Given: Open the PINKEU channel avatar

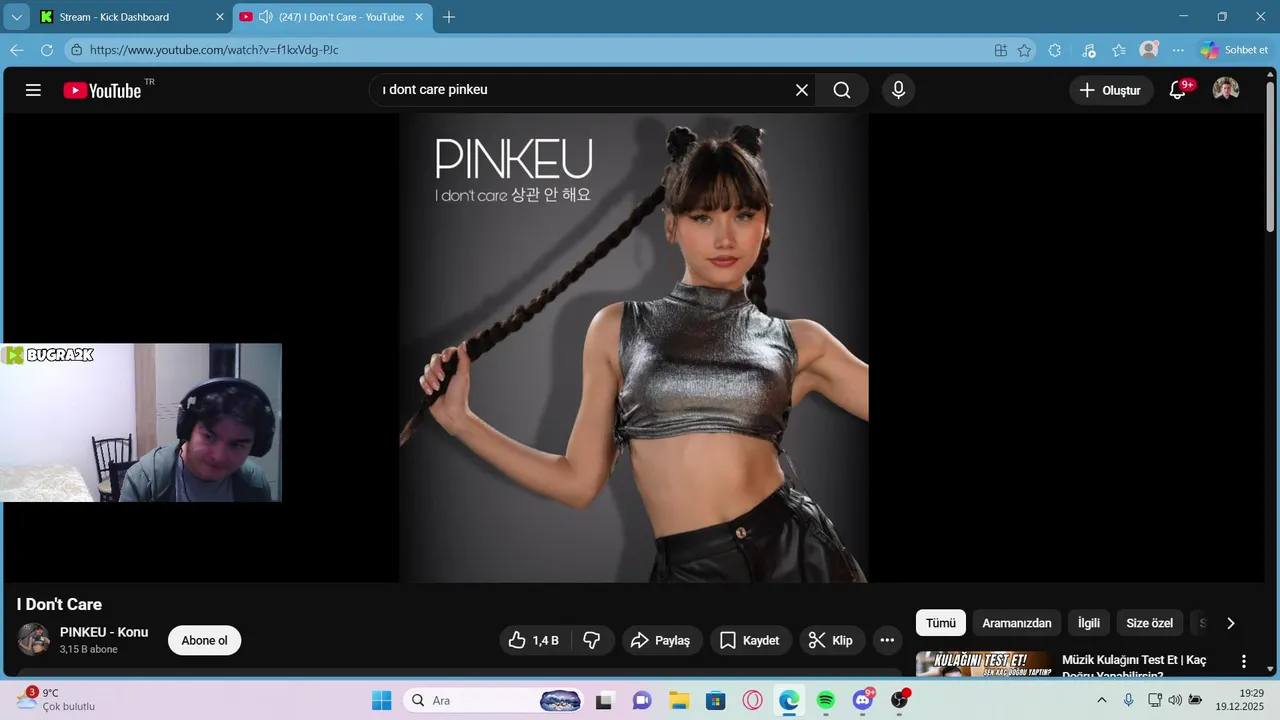Looking at the screenshot, I should click(x=33, y=639).
